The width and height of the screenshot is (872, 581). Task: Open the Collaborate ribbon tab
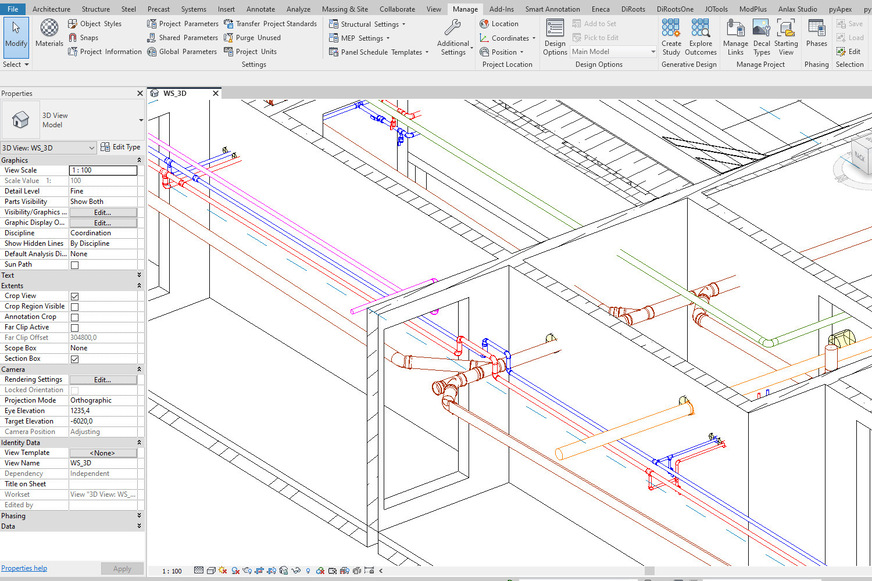(x=397, y=9)
